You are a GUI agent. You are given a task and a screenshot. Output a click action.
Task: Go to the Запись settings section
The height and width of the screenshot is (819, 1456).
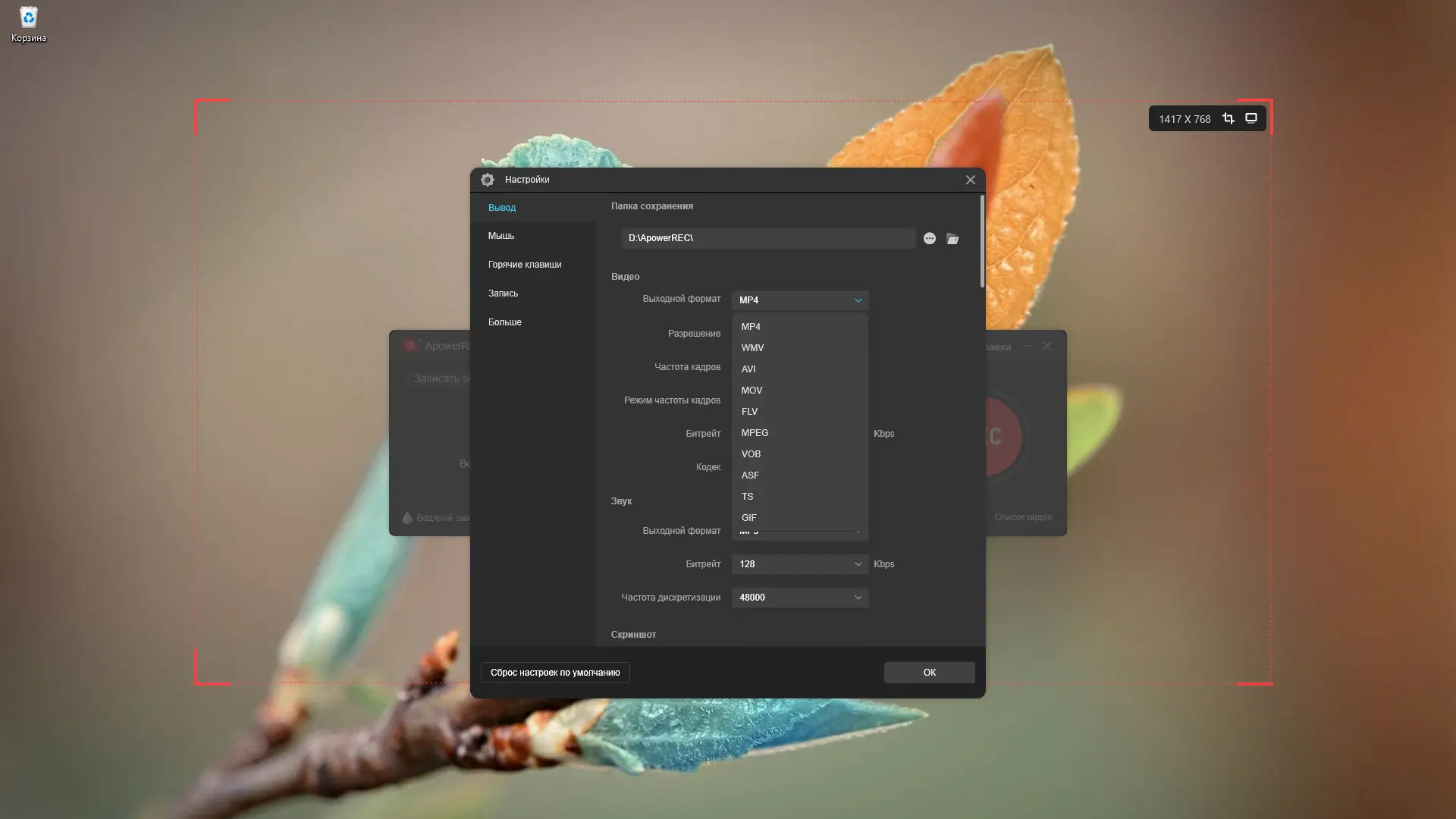[x=503, y=293]
